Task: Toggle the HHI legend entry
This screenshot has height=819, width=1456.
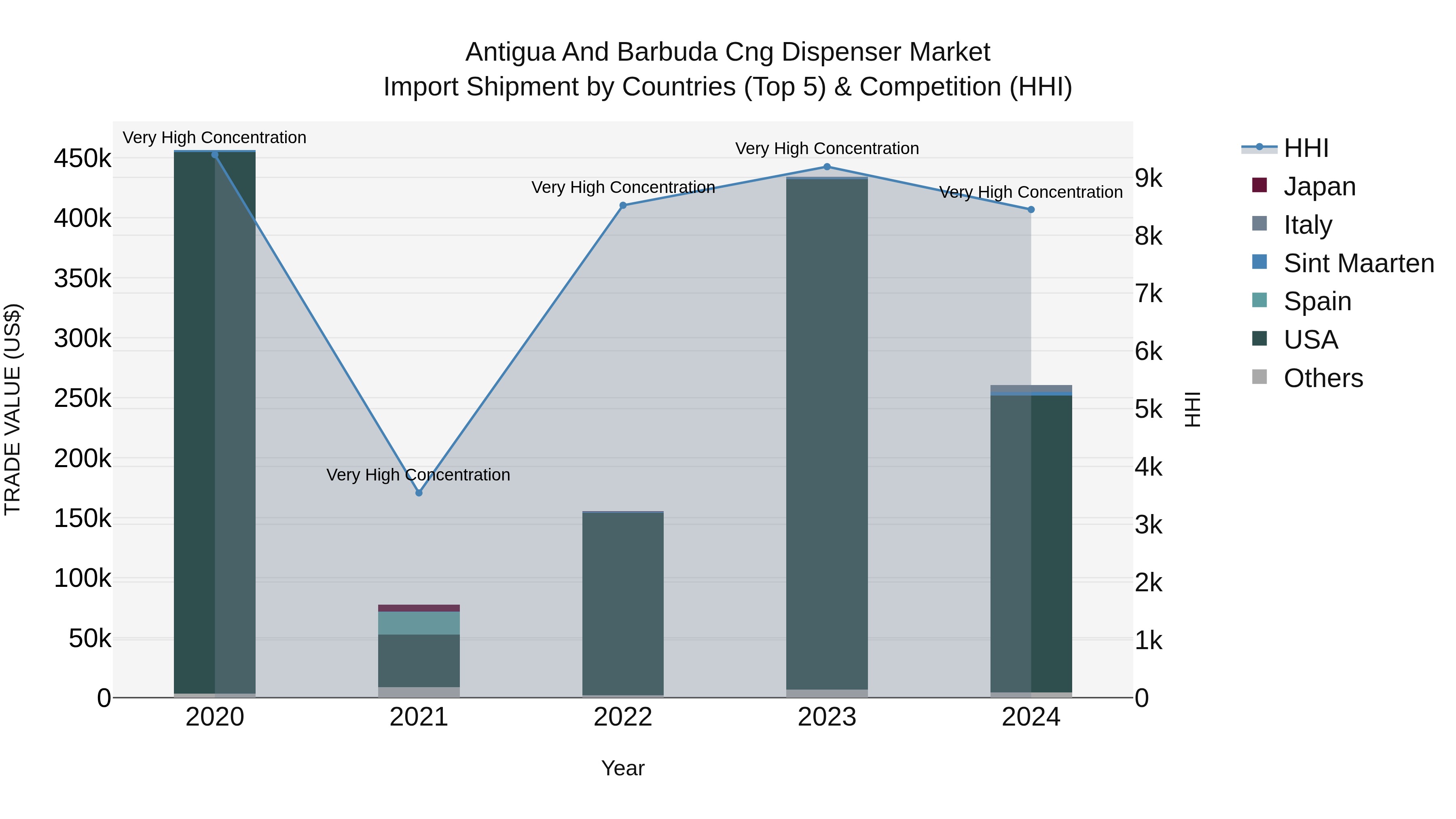Action: pyautogui.click(x=1285, y=148)
